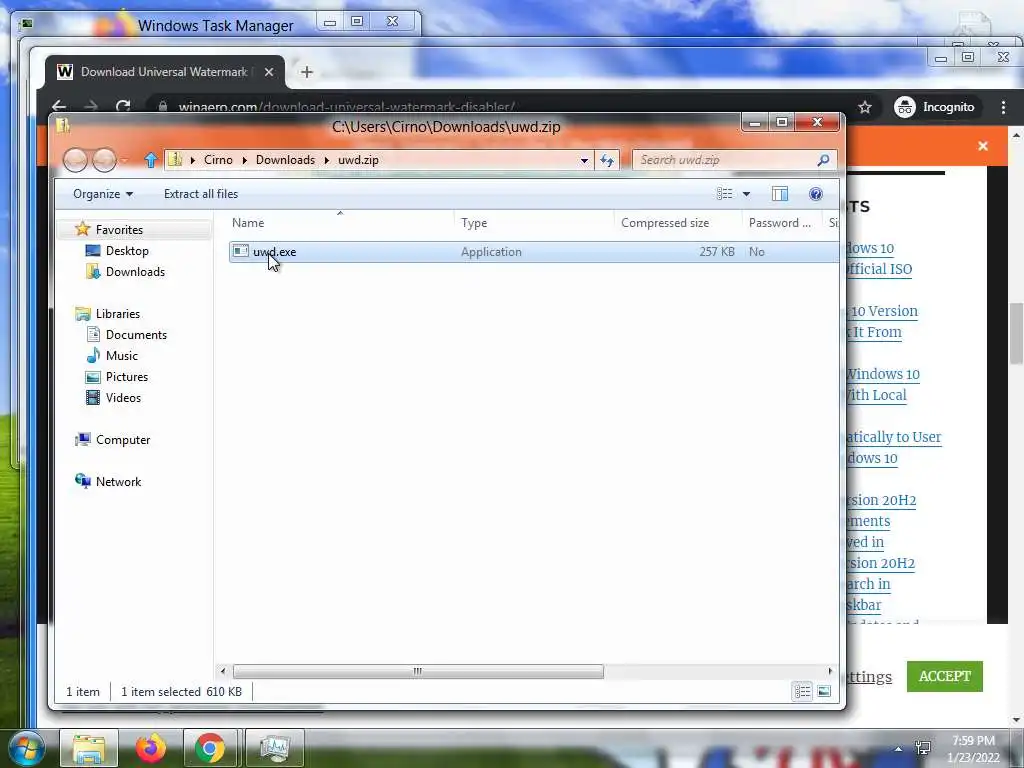Open the Explorer help icon
The height and width of the screenshot is (768, 1024).
point(815,194)
